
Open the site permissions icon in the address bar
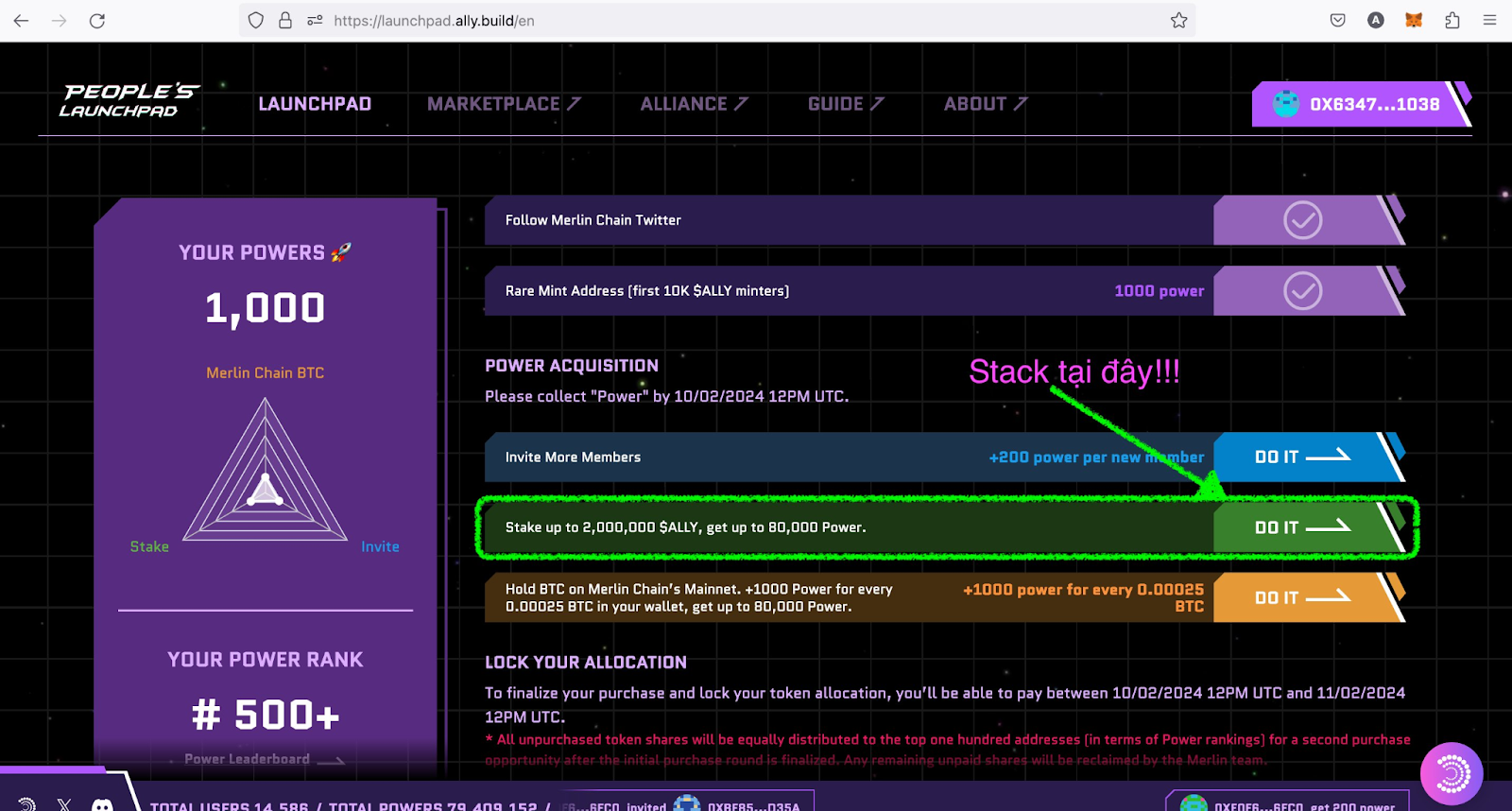coord(315,20)
